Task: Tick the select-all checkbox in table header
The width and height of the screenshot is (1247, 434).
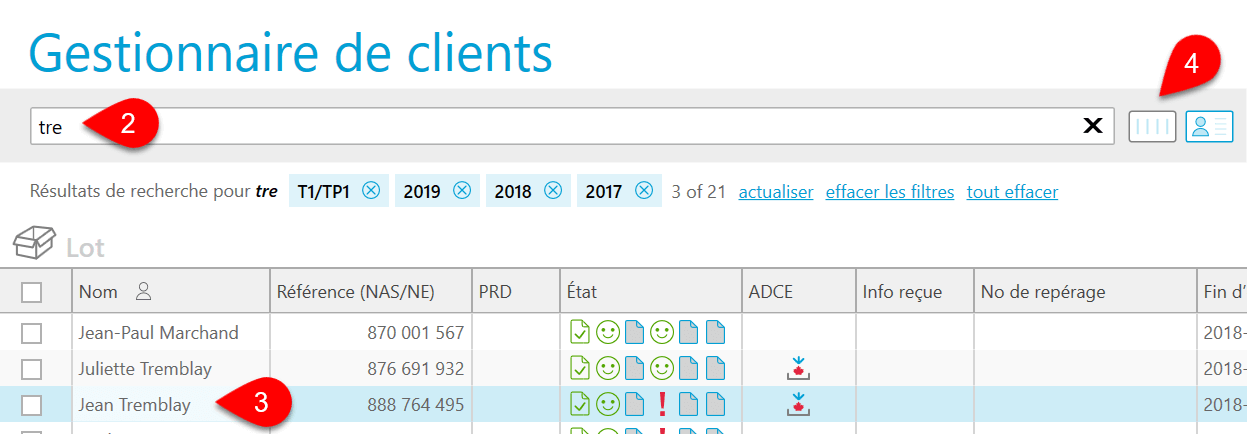Action: coord(32,292)
